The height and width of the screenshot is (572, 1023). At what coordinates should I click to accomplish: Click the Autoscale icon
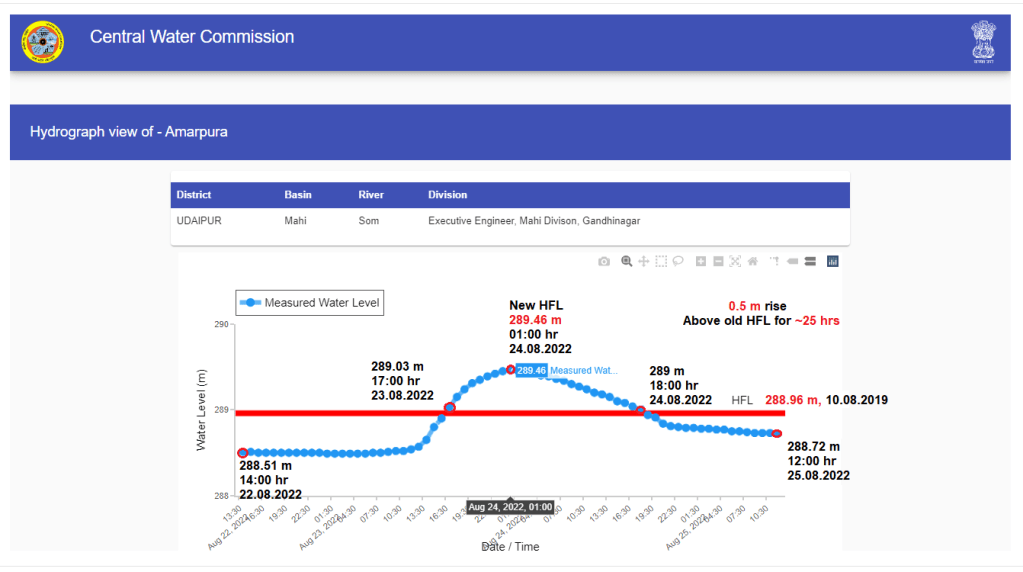(x=735, y=261)
